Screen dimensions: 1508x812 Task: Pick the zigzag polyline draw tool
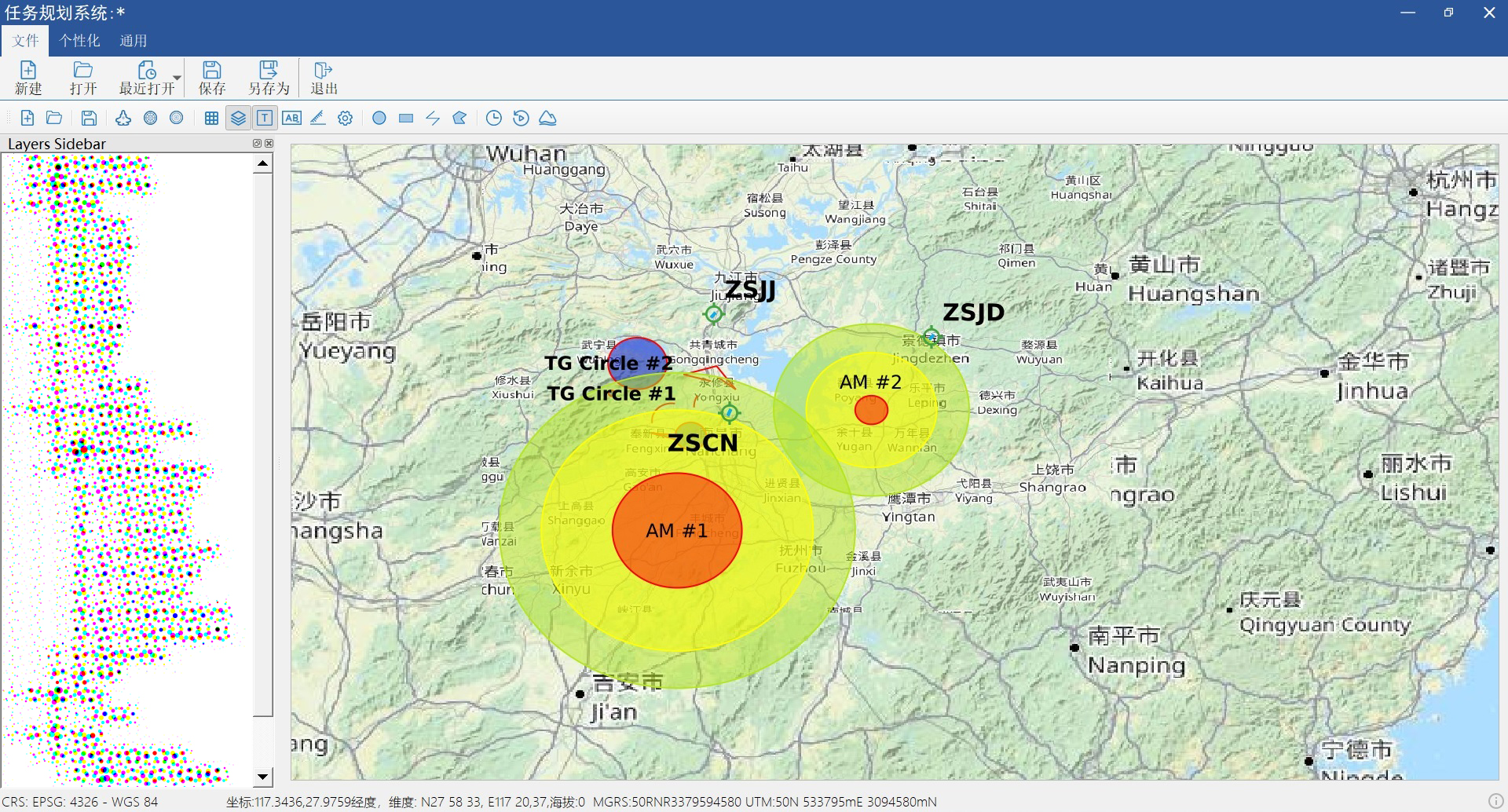433,118
